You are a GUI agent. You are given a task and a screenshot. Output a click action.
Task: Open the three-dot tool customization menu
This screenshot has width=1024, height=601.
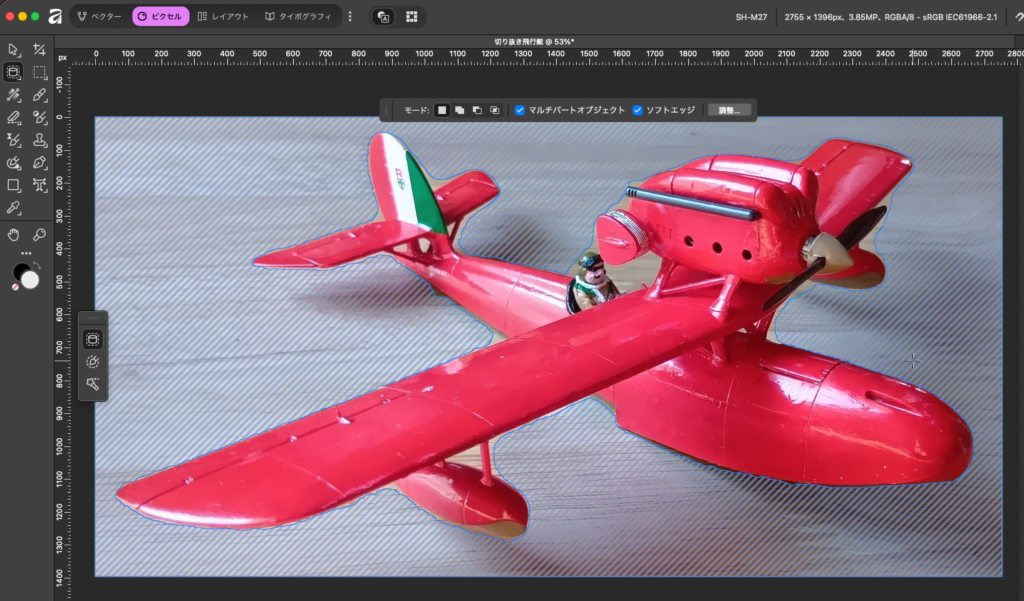click(26, 253)
